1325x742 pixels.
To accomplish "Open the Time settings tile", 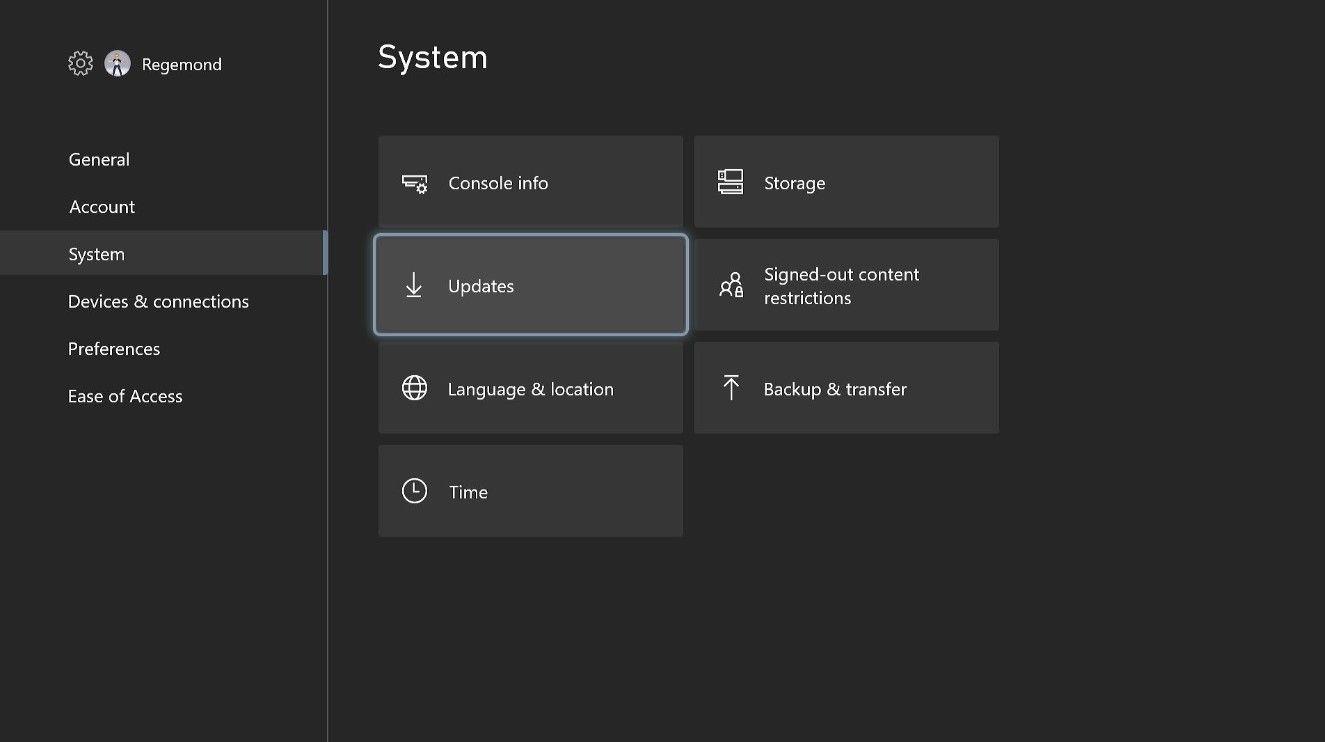I will (x=530, y=491).
